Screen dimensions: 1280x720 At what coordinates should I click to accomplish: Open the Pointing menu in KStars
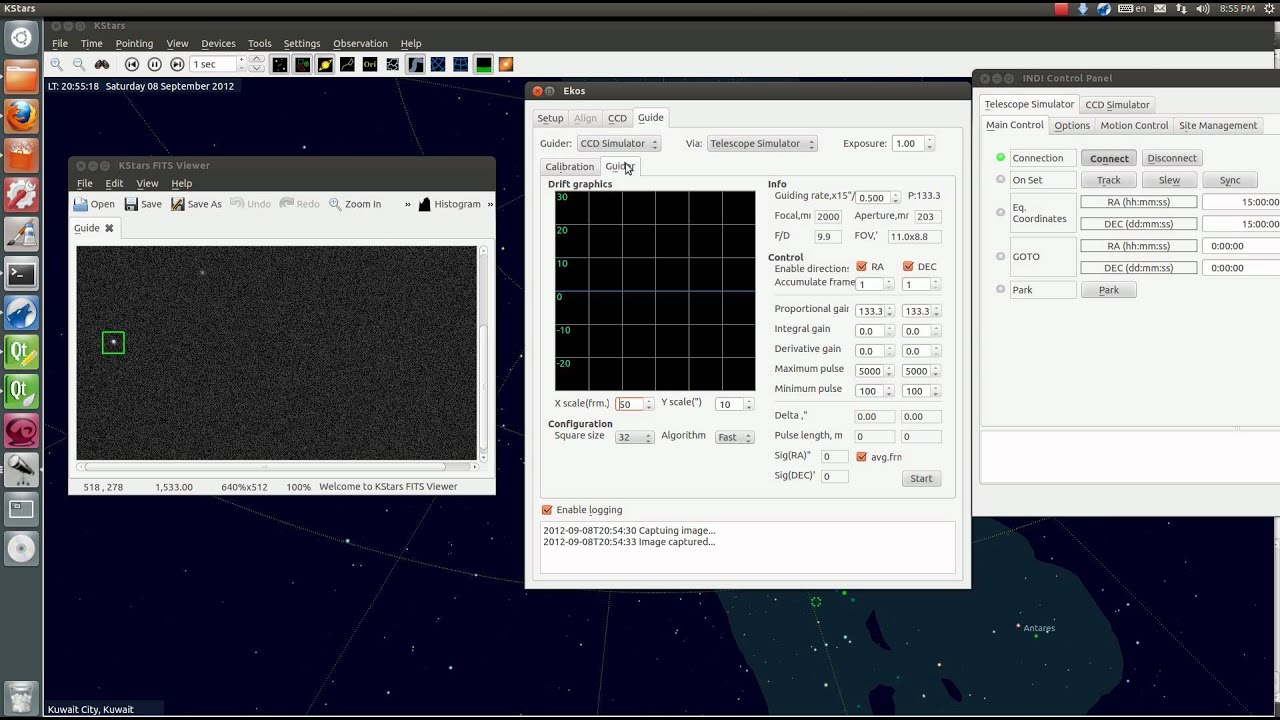(x=134, y=44)
